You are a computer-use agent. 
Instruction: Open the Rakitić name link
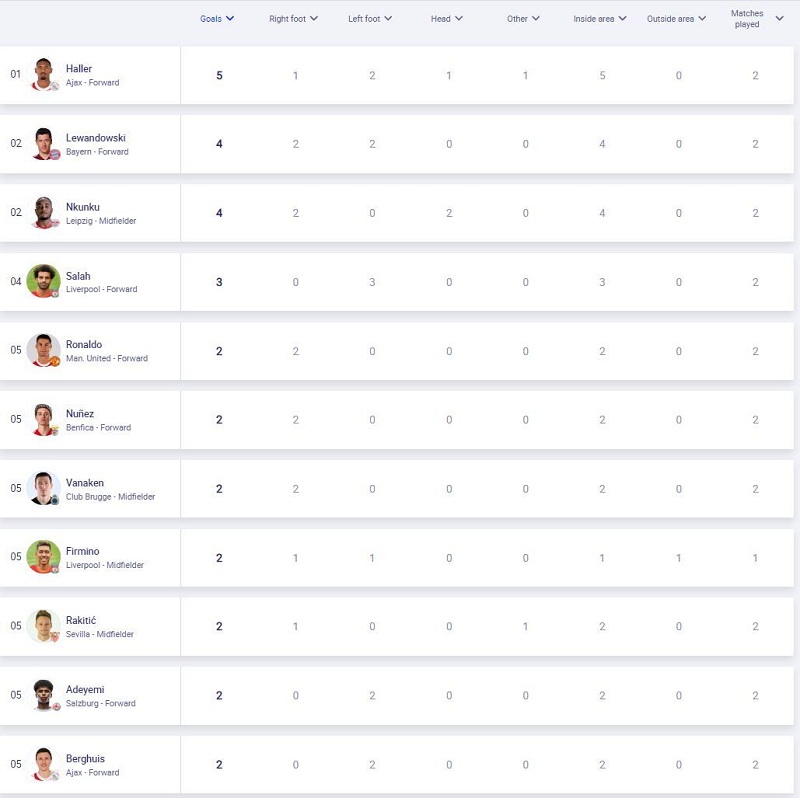tap(81, 620)
